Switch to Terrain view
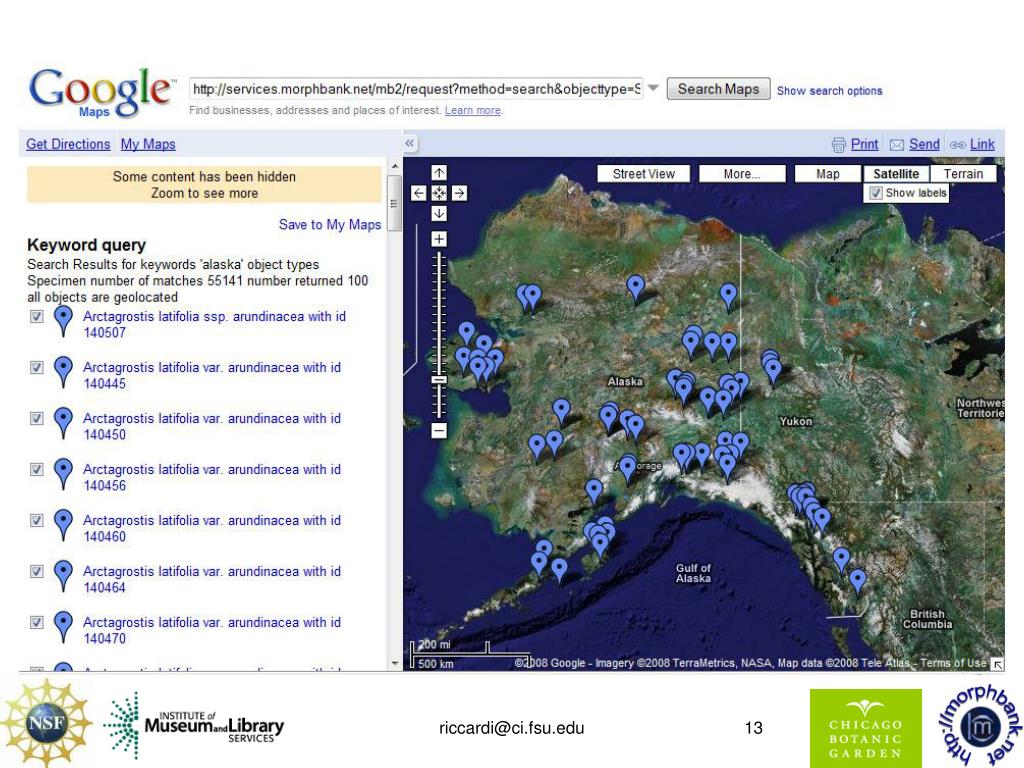The width and height of the screenshot is (1024, 768). (963, 174)
